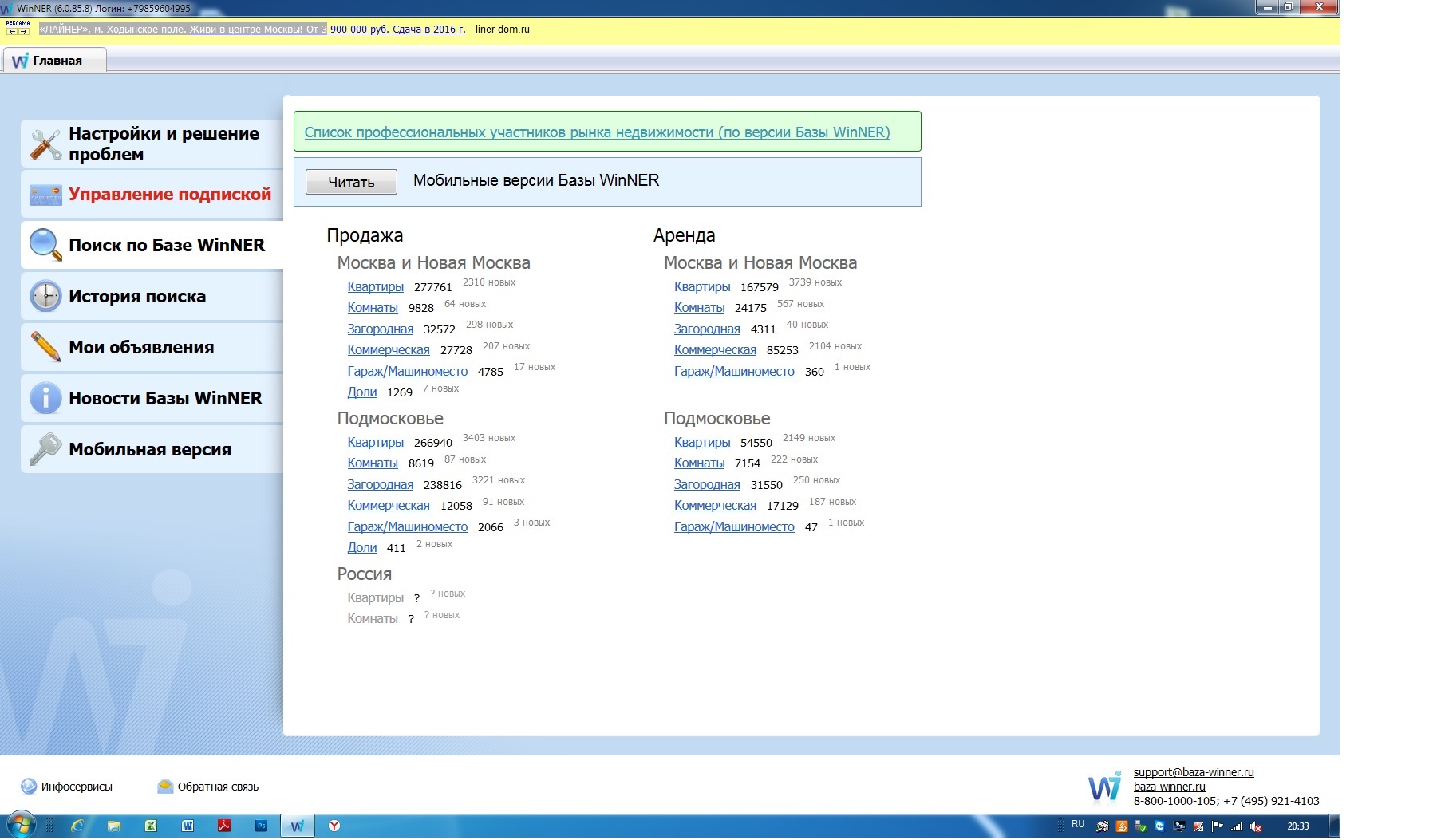Open Продажа Подмосковье Загородная link
Screen dimensions: 1433x840
coord(380,484)
